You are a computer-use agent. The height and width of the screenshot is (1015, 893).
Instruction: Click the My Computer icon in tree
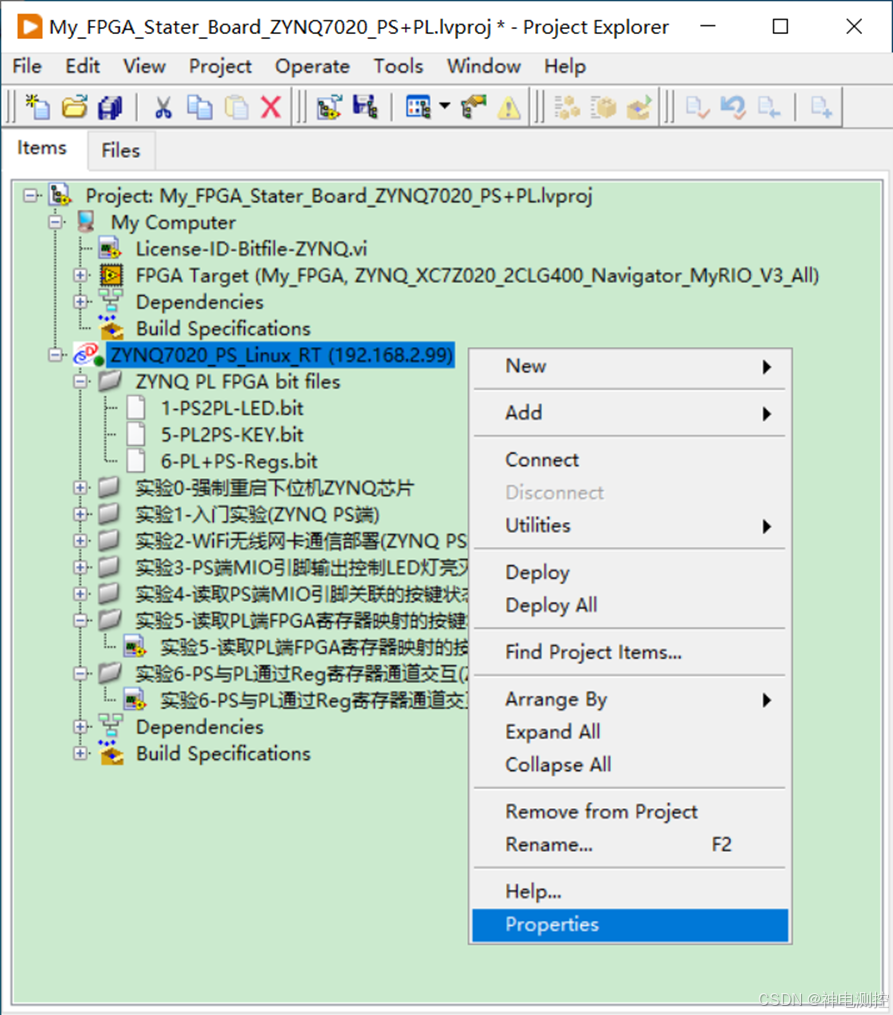85,222
